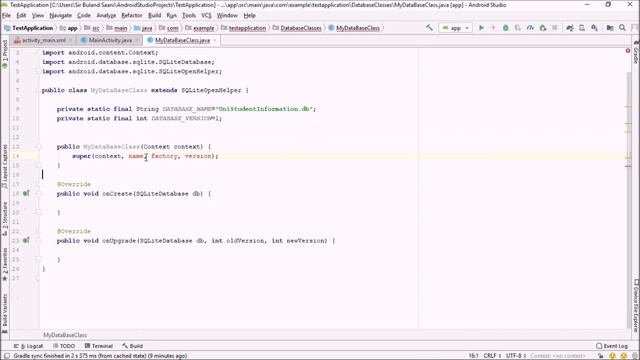Switch to the MainActivity.java tab
640x360 pixels.
(x=110, y=40)
